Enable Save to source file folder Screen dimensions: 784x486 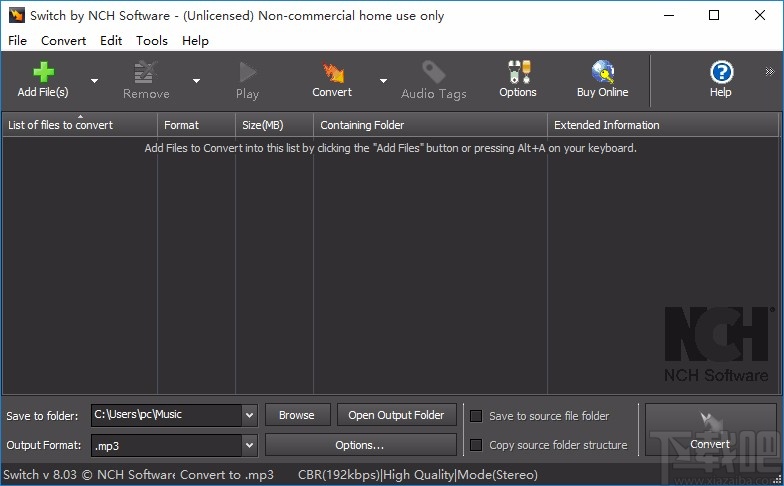(476, 416)
